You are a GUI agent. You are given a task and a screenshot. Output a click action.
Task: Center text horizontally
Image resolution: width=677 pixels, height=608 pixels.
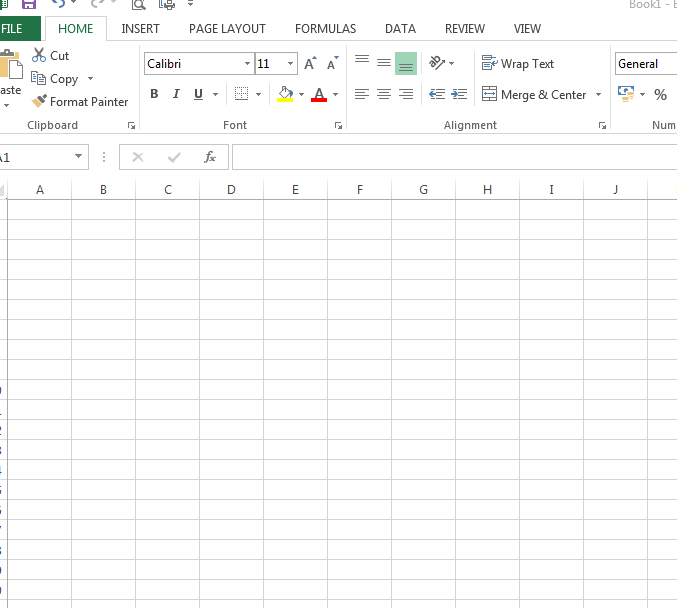[384, 94]
